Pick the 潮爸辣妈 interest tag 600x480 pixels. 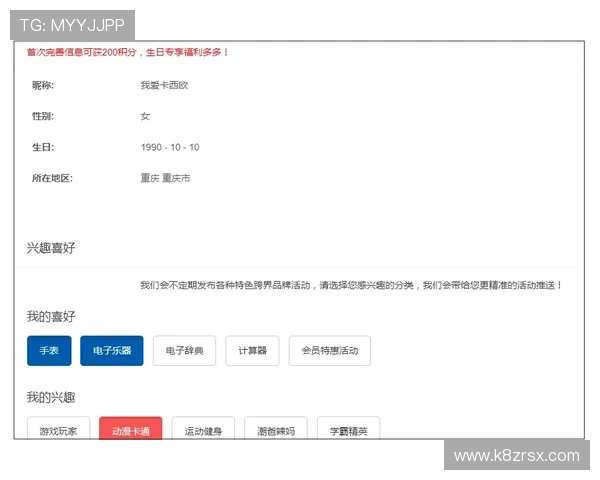point(276,428)
